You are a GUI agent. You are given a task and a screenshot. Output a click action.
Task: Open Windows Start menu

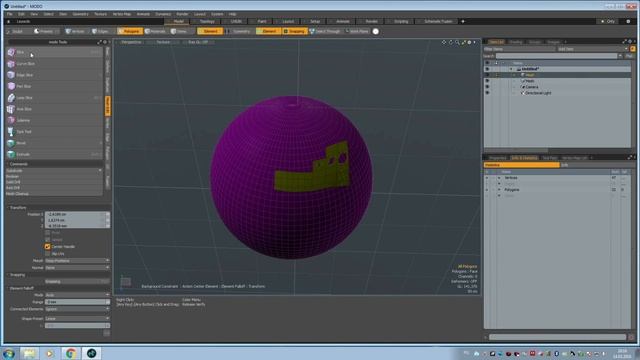point(9,353)
